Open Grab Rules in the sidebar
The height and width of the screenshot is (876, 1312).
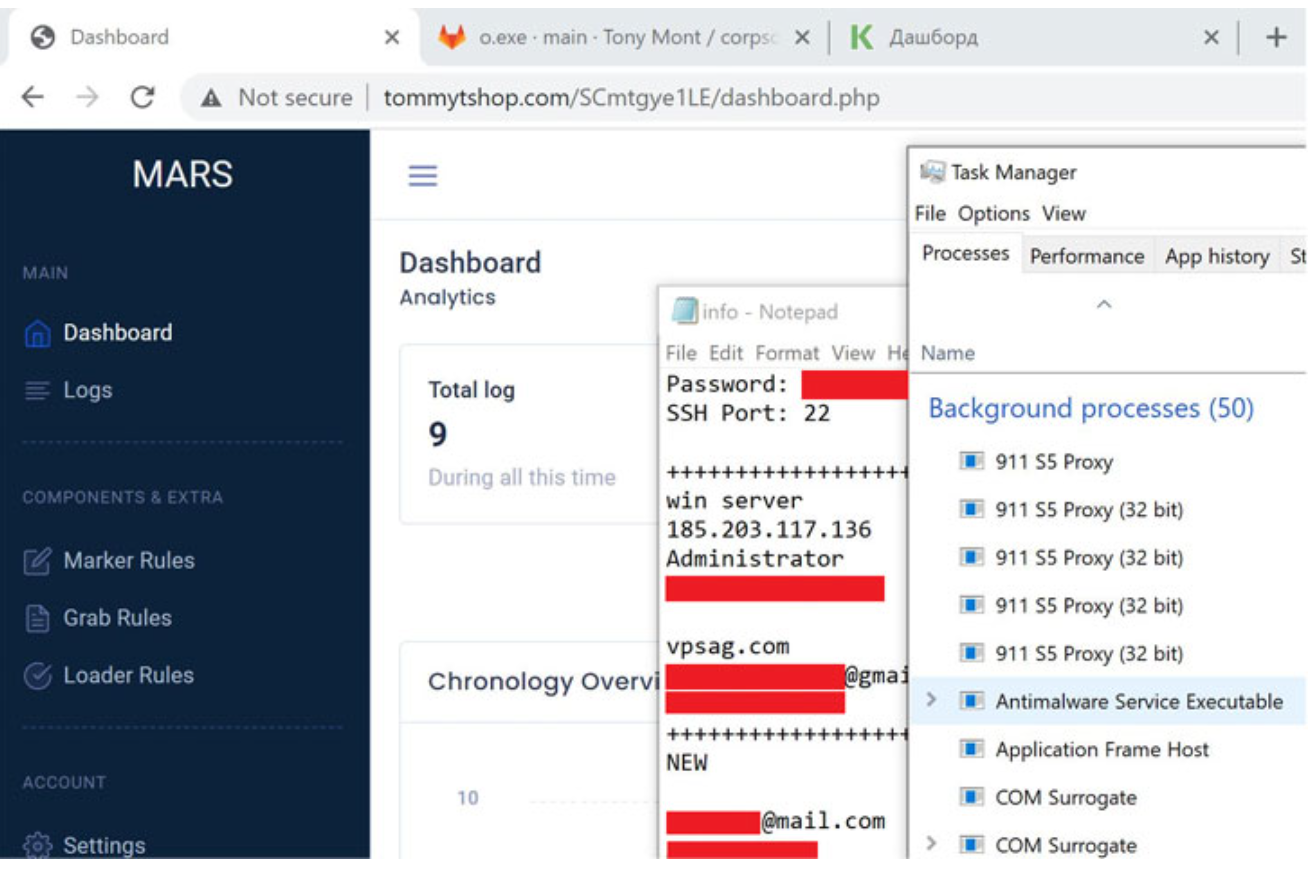click(x=118, y=618)
